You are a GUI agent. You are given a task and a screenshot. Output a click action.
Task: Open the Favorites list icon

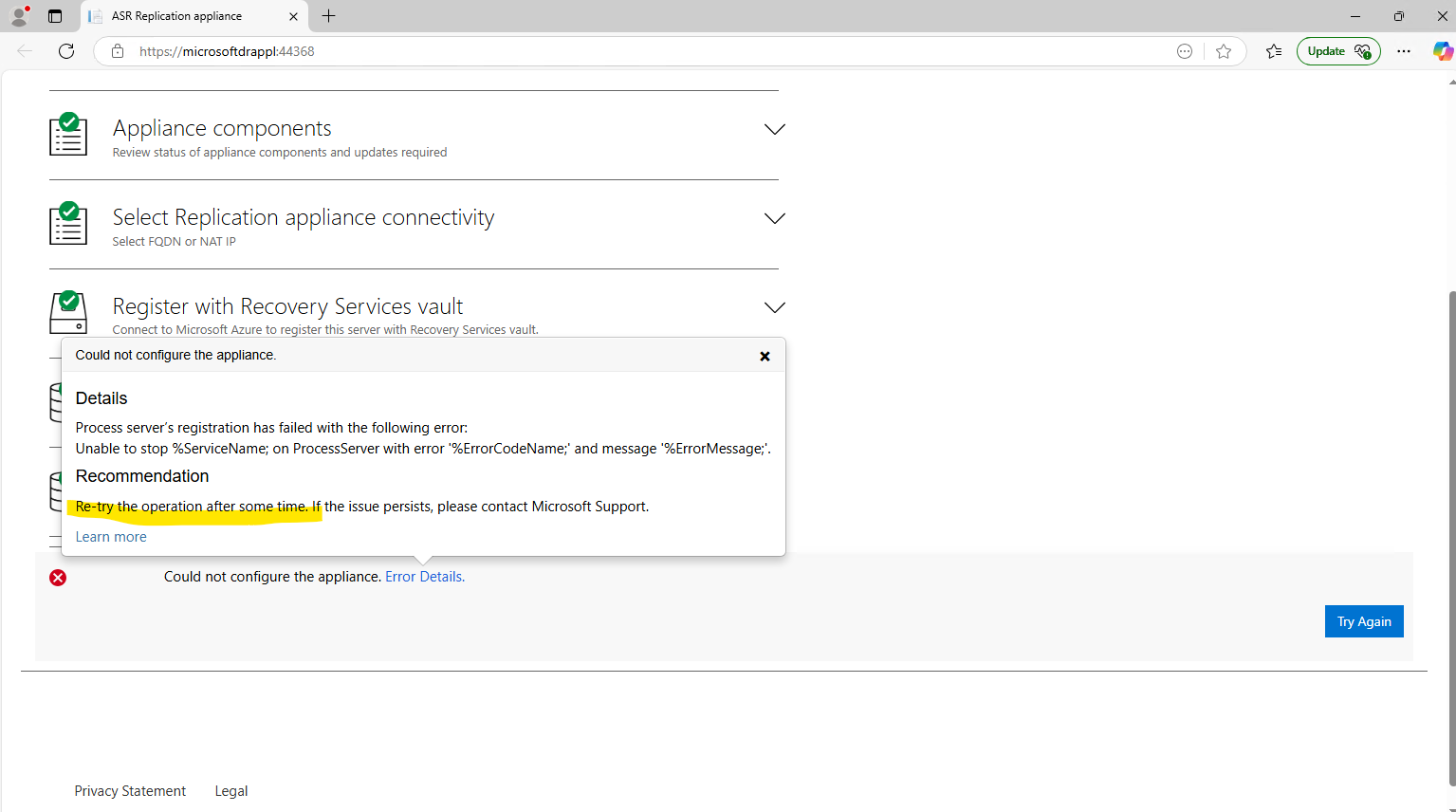click(x=1274, y=51)
